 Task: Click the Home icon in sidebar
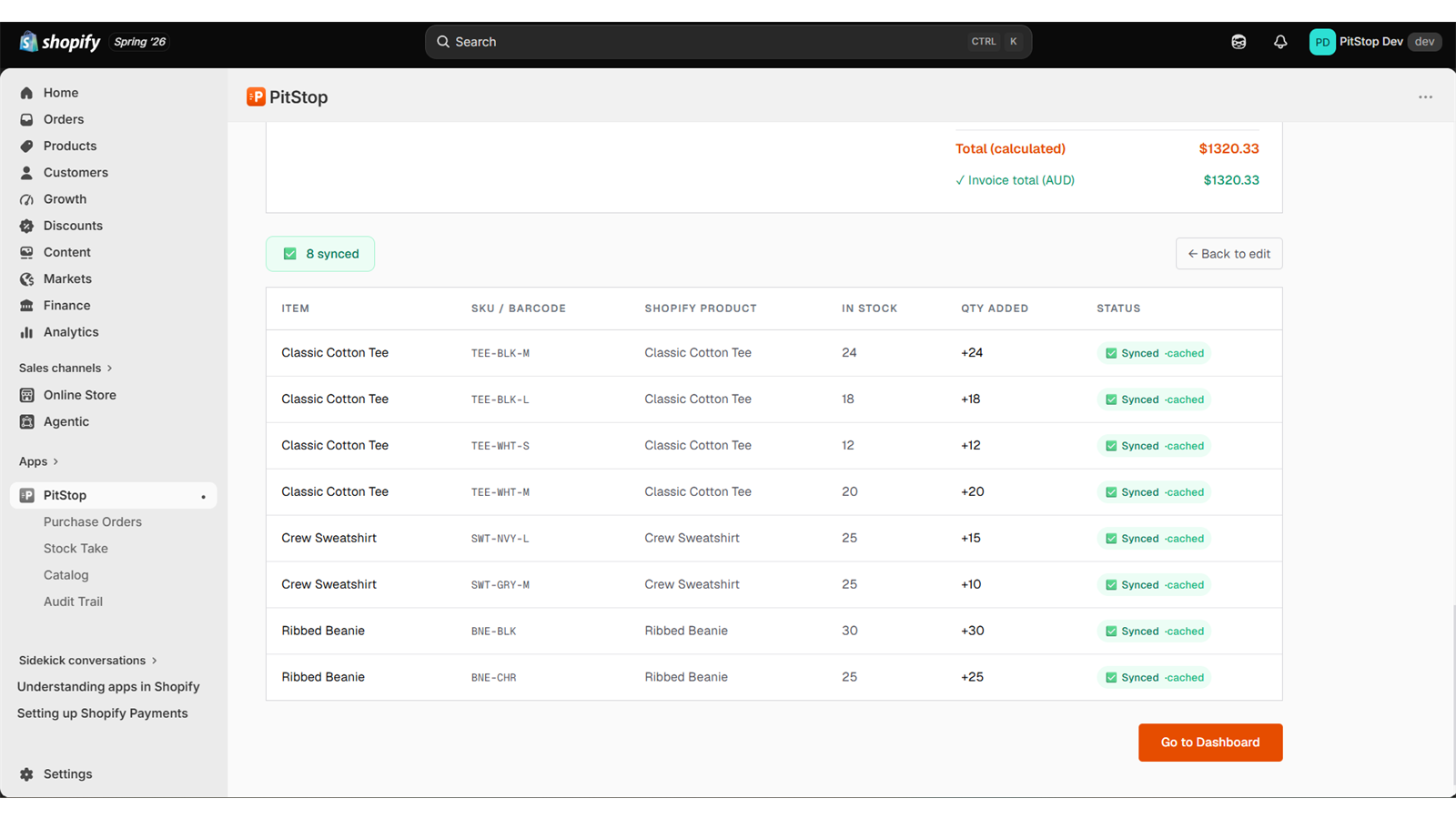click(x=26, y=93)
